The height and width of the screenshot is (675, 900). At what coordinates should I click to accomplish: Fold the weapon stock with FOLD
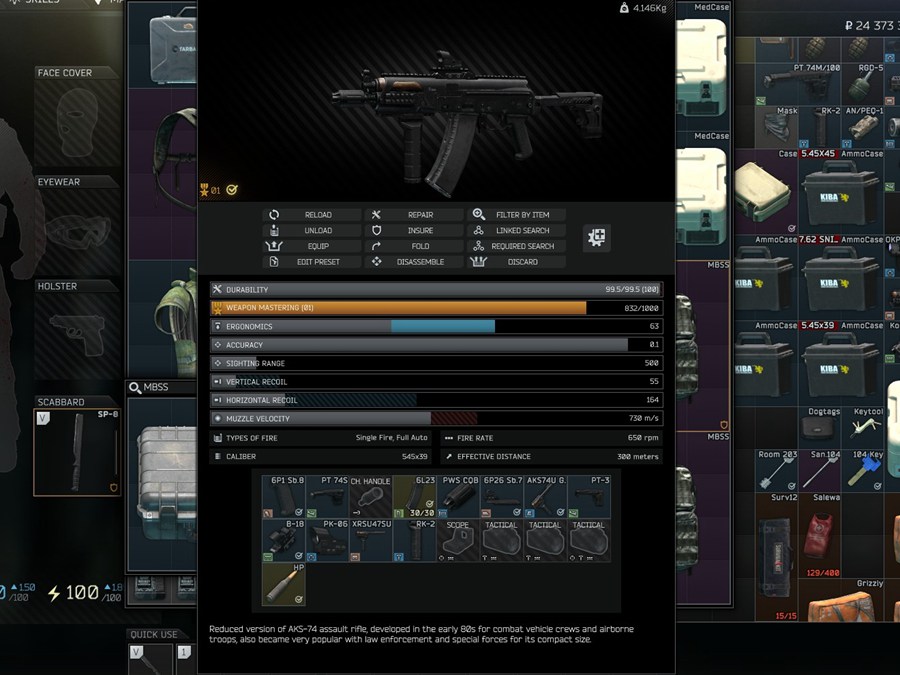tap(414, 246)
